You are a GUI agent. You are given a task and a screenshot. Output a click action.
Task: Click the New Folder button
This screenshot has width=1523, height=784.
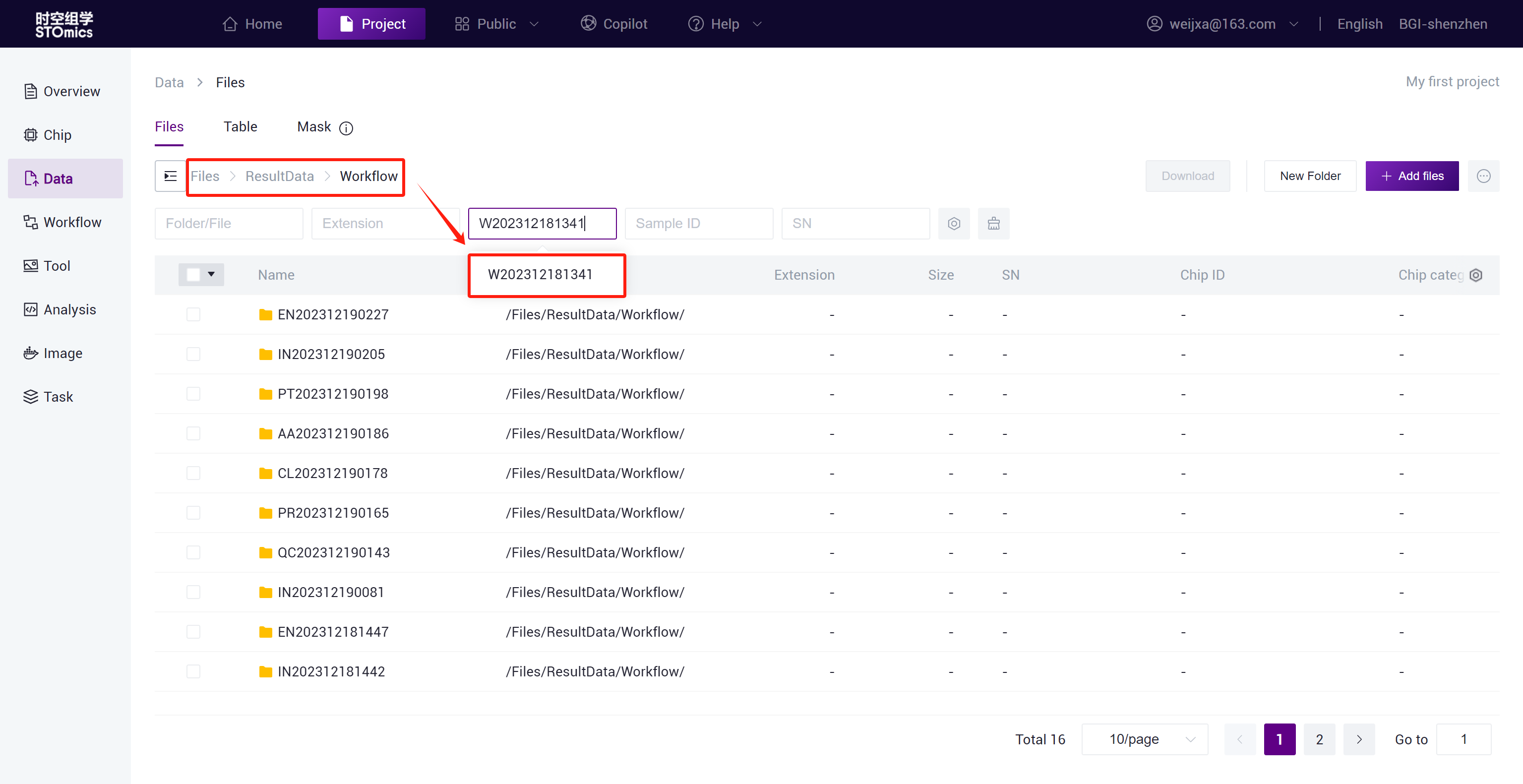pos(1310,176)
